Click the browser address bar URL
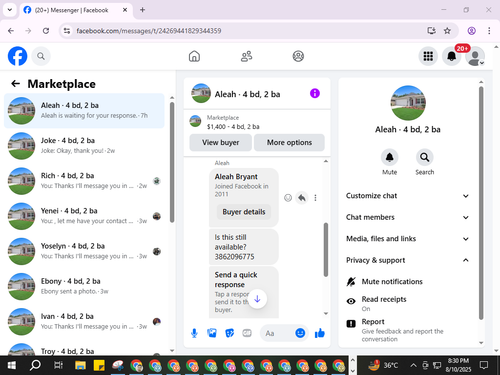 pyautogui.click(x=149, y=31)
